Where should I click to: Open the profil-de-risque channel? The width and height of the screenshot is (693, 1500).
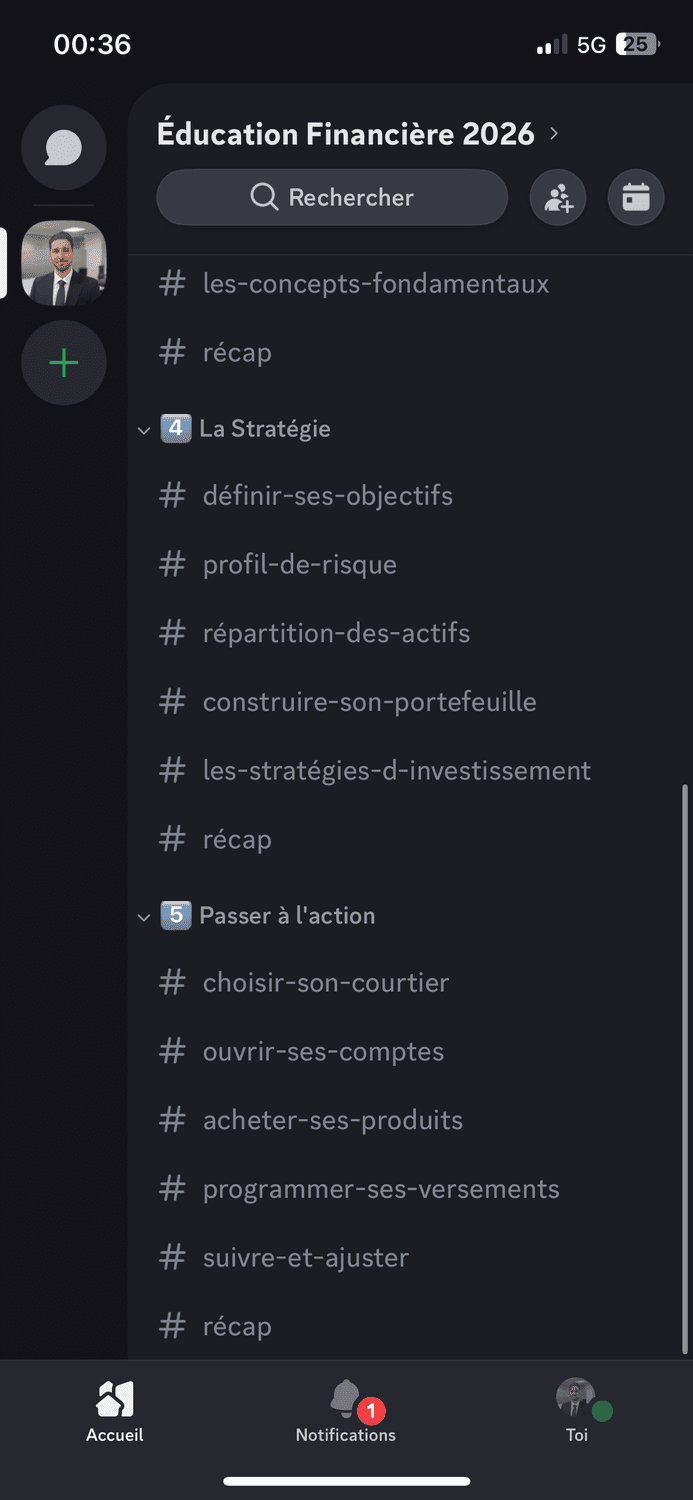pos(299,565)
